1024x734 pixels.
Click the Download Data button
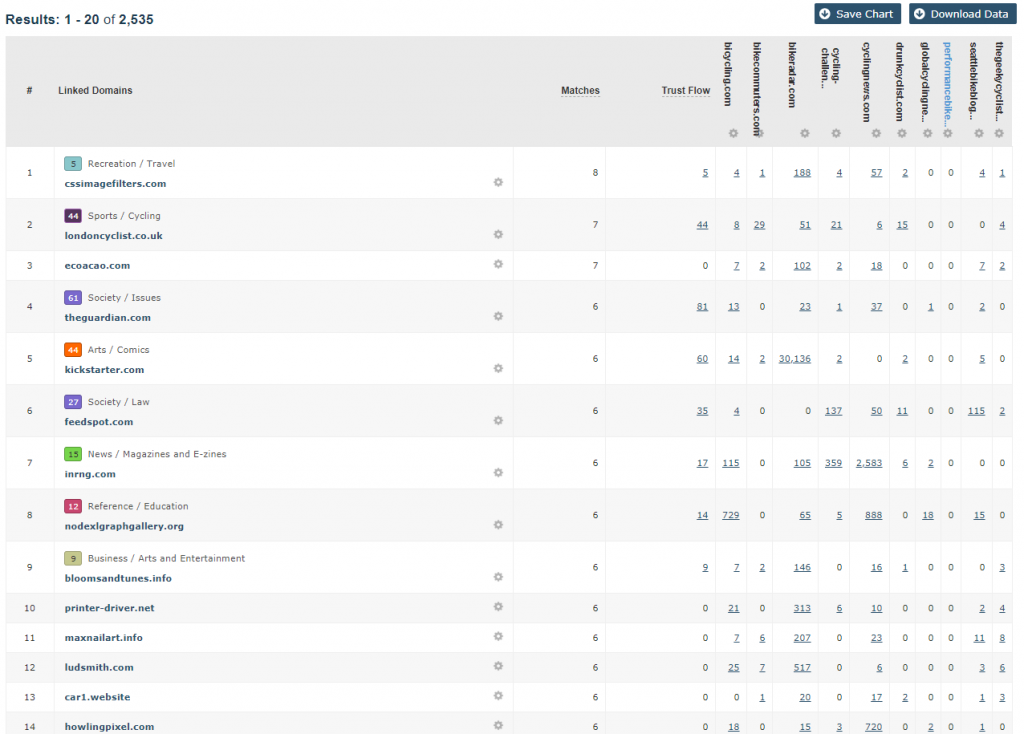pos(963,14)
